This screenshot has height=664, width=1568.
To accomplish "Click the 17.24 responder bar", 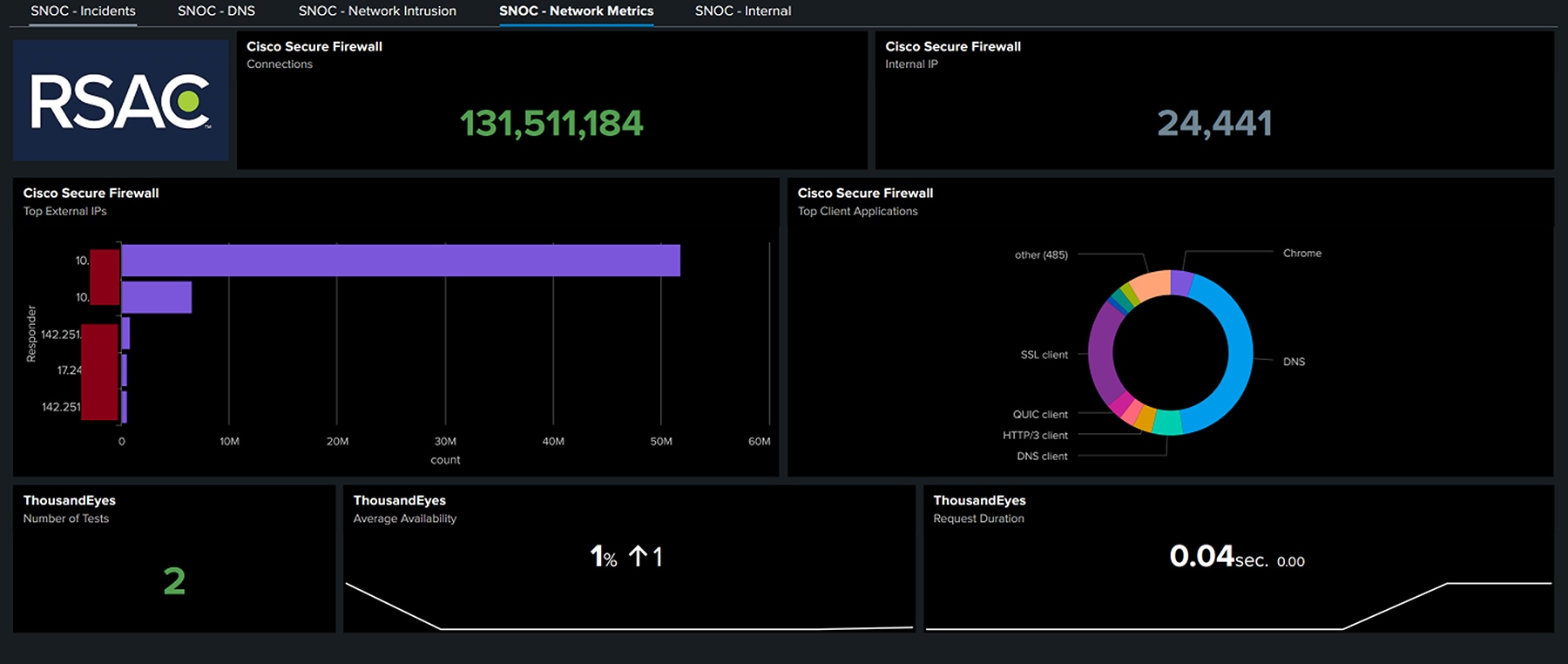I will coord(125,370).
